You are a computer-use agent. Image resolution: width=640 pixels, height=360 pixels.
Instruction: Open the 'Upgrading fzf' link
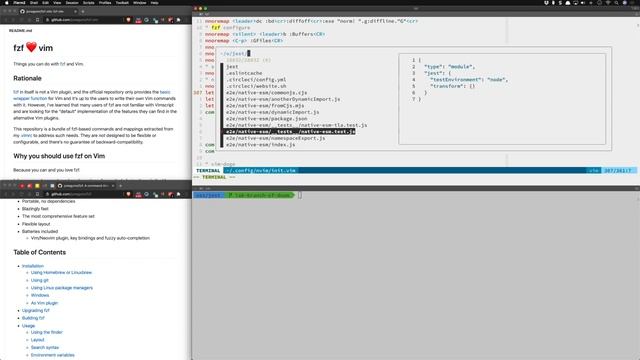(36, 311)
